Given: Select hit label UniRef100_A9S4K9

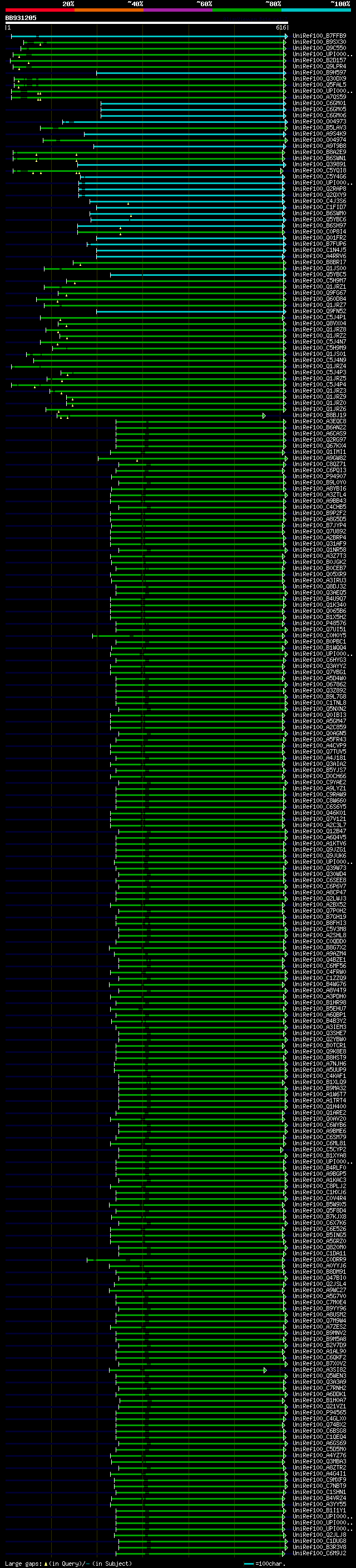Looking at the screenshot, I should coord(319,134).
